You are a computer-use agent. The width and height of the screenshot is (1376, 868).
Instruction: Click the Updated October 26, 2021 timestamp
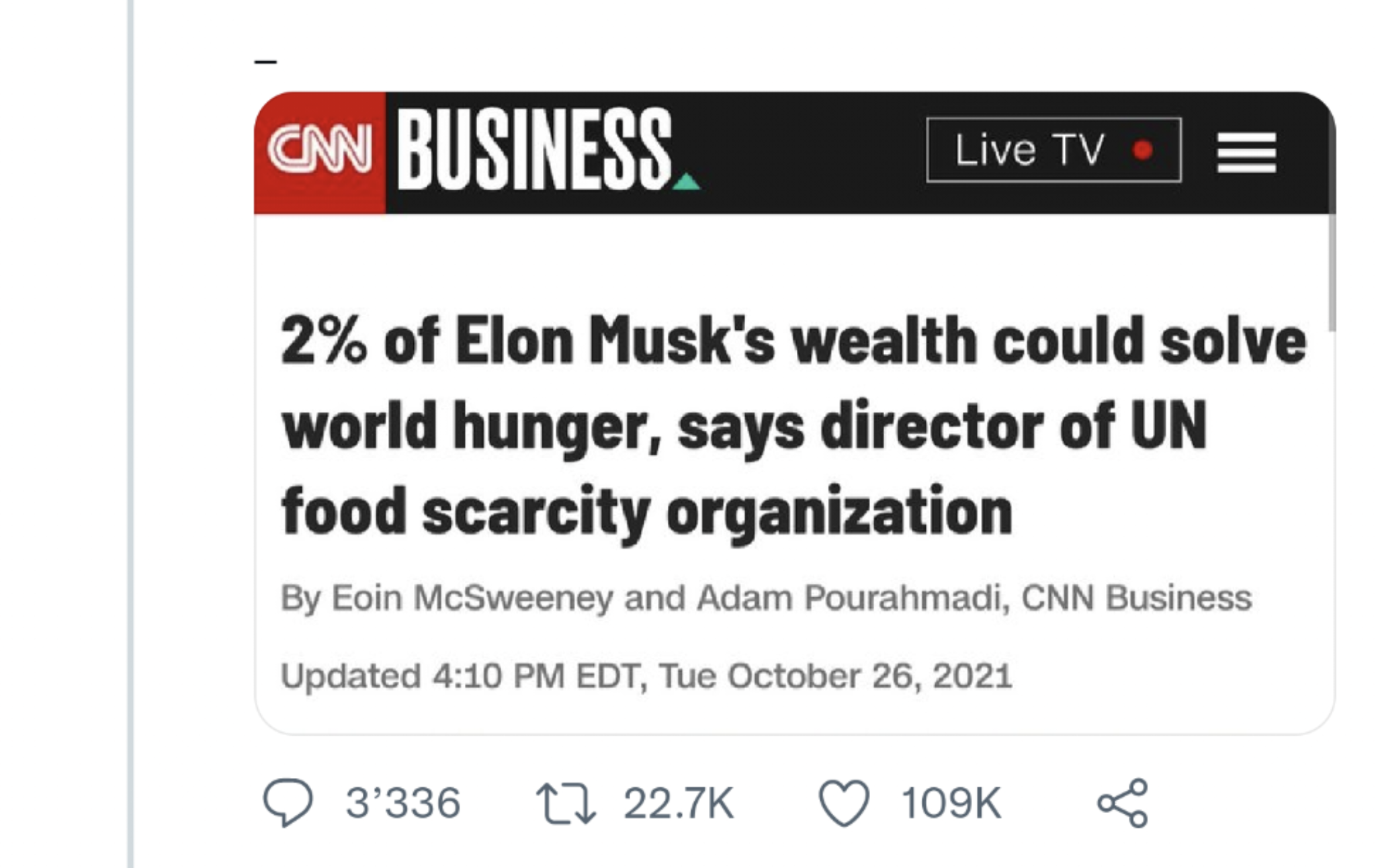pos(646,676)
